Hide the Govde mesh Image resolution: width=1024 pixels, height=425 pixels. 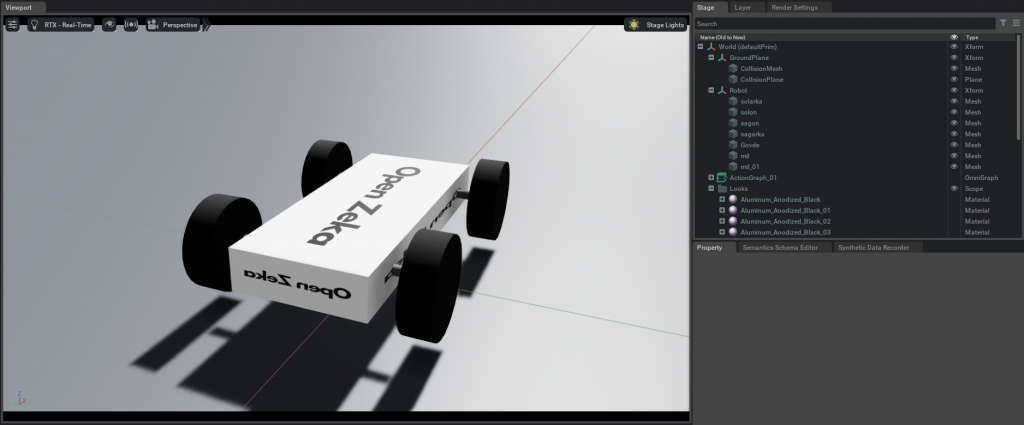click(954, 145)
